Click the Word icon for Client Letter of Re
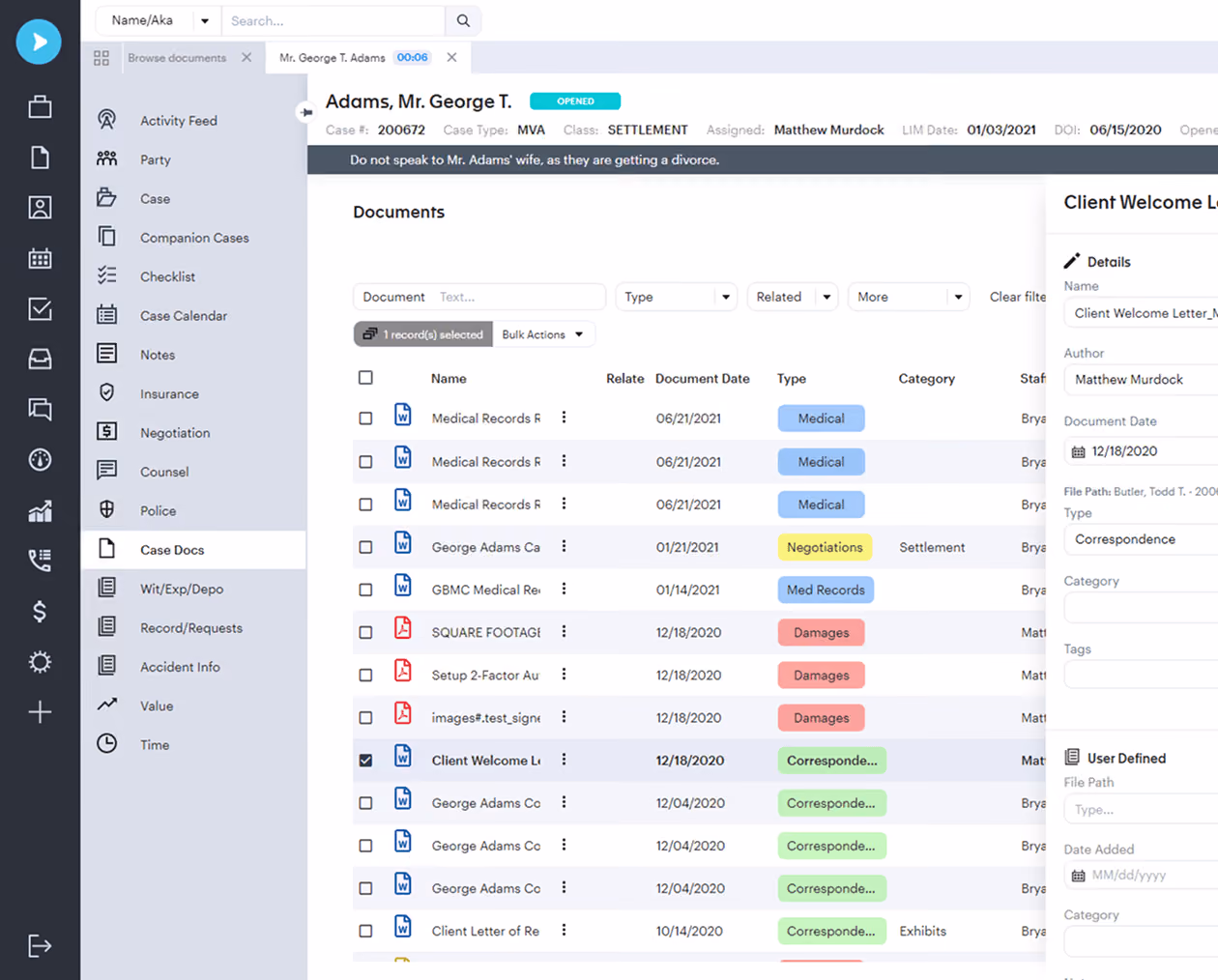The width and height of the screenshot is (1218, 980). coord(403,927)
